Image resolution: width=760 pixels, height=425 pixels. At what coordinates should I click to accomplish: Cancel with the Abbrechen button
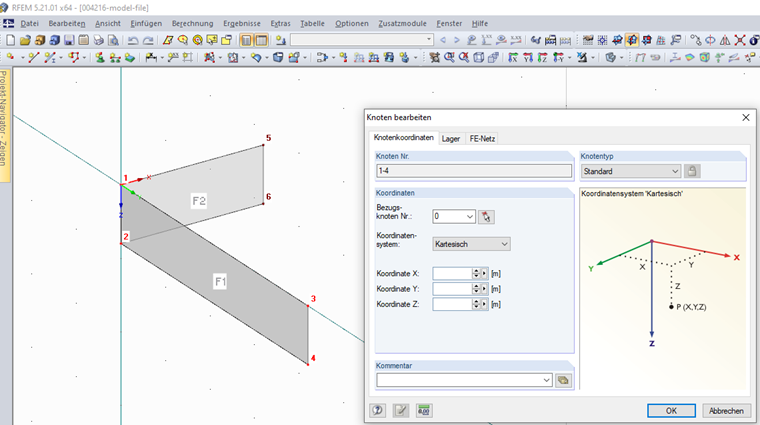pyautogui.click(x=726, y=410)
